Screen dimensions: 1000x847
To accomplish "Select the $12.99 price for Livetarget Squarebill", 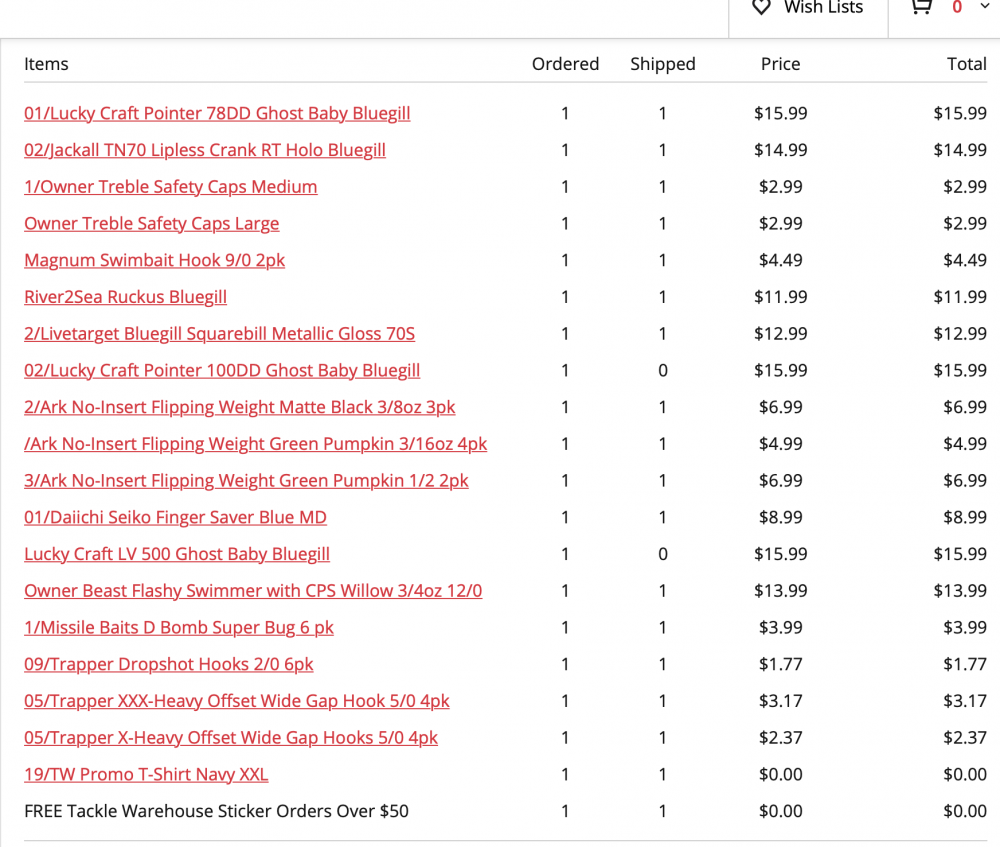I will [781, 334].
